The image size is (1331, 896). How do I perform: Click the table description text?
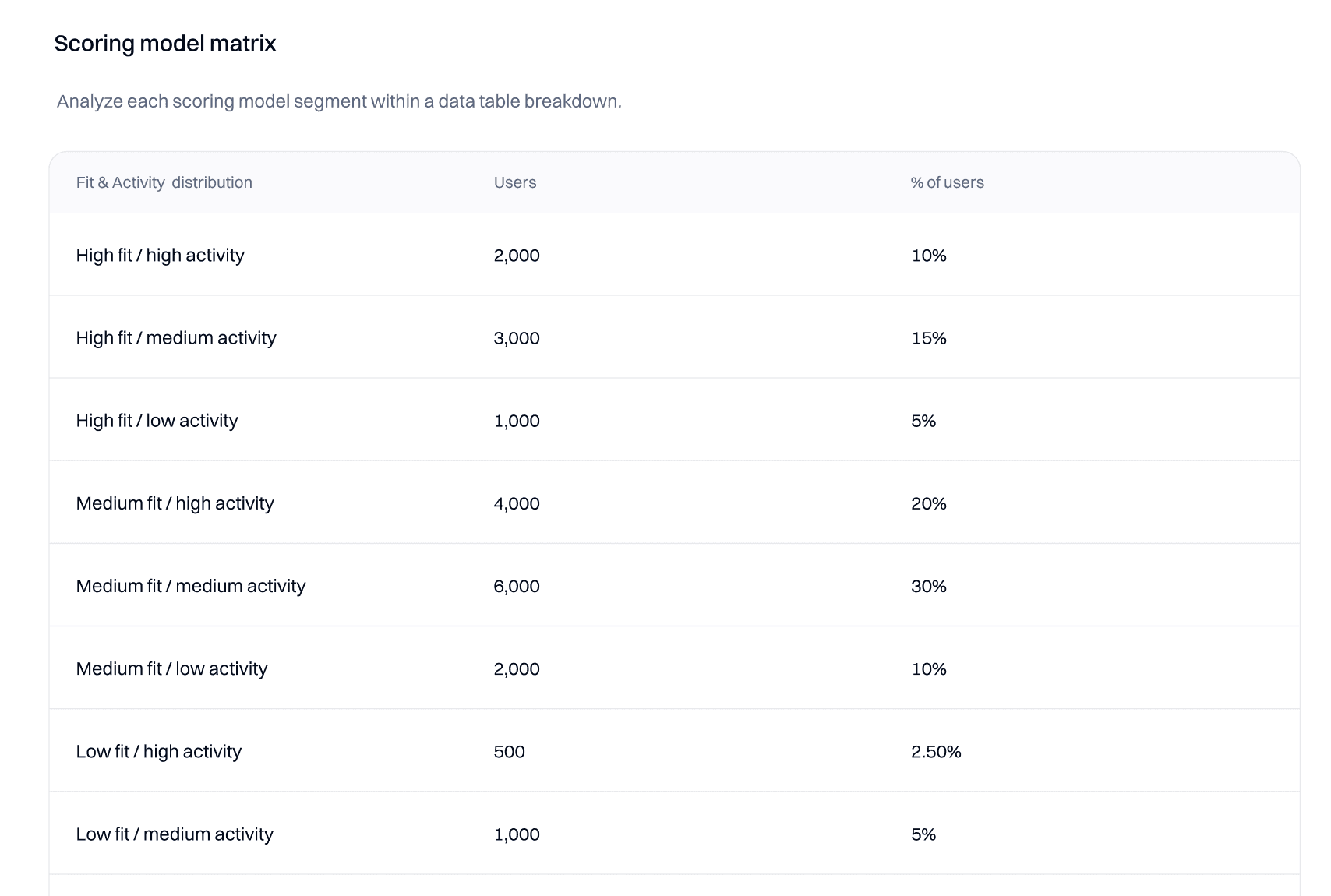338,100
